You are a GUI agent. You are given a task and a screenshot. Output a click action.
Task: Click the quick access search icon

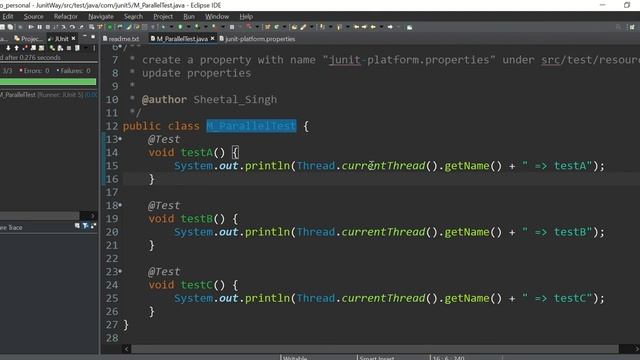click(x=618, y=27)
